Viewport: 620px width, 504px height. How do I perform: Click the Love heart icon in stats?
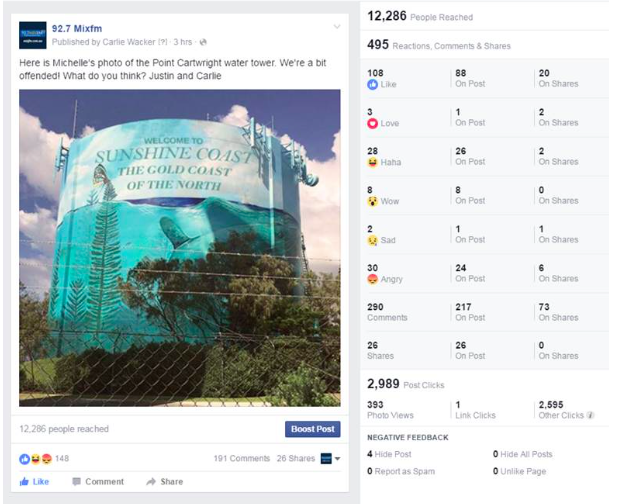point(372,123)
